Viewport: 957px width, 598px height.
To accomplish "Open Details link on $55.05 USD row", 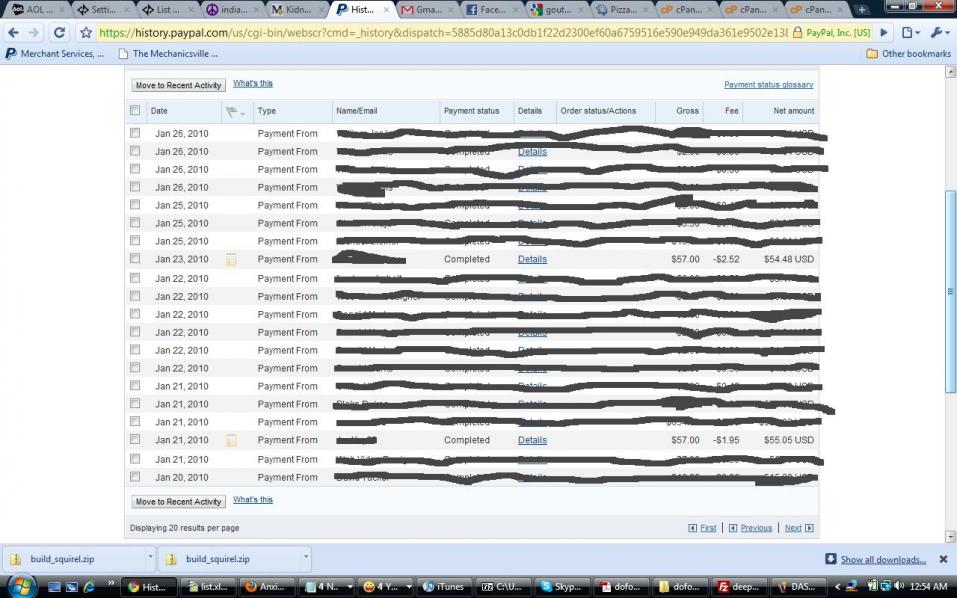I will point(532,440).
